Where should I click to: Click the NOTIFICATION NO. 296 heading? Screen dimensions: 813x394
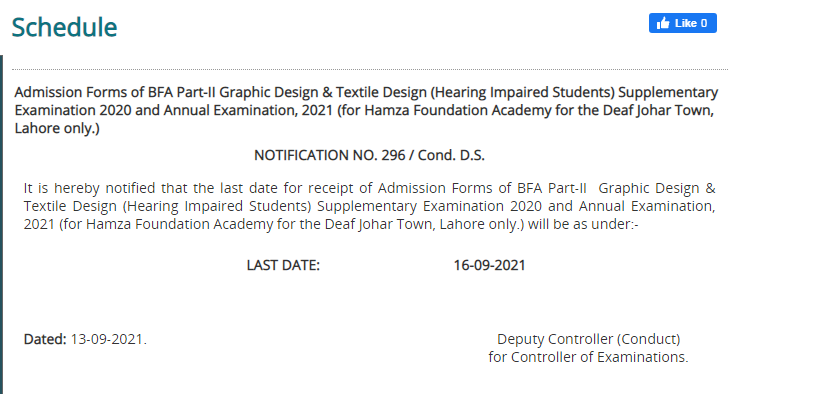click(x=369, y=156)
